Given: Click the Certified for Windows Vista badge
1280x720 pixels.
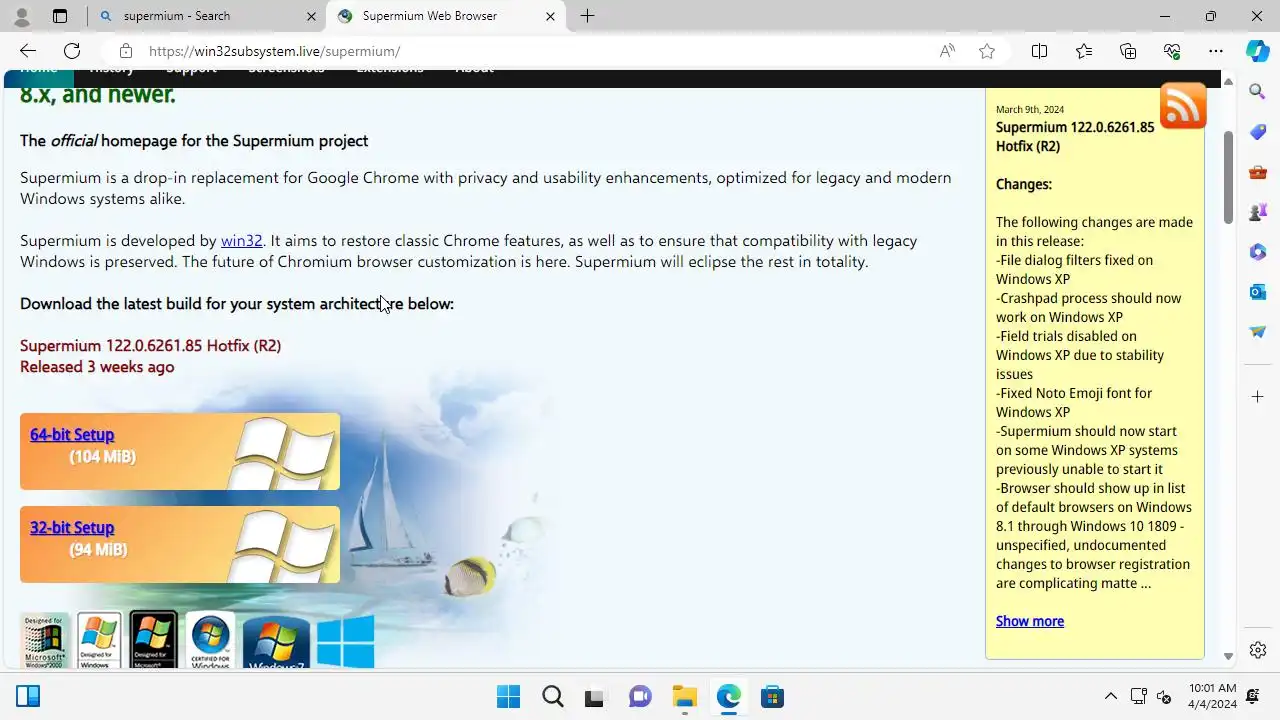Looking at the screenshot, I should (x=210, y=640).
